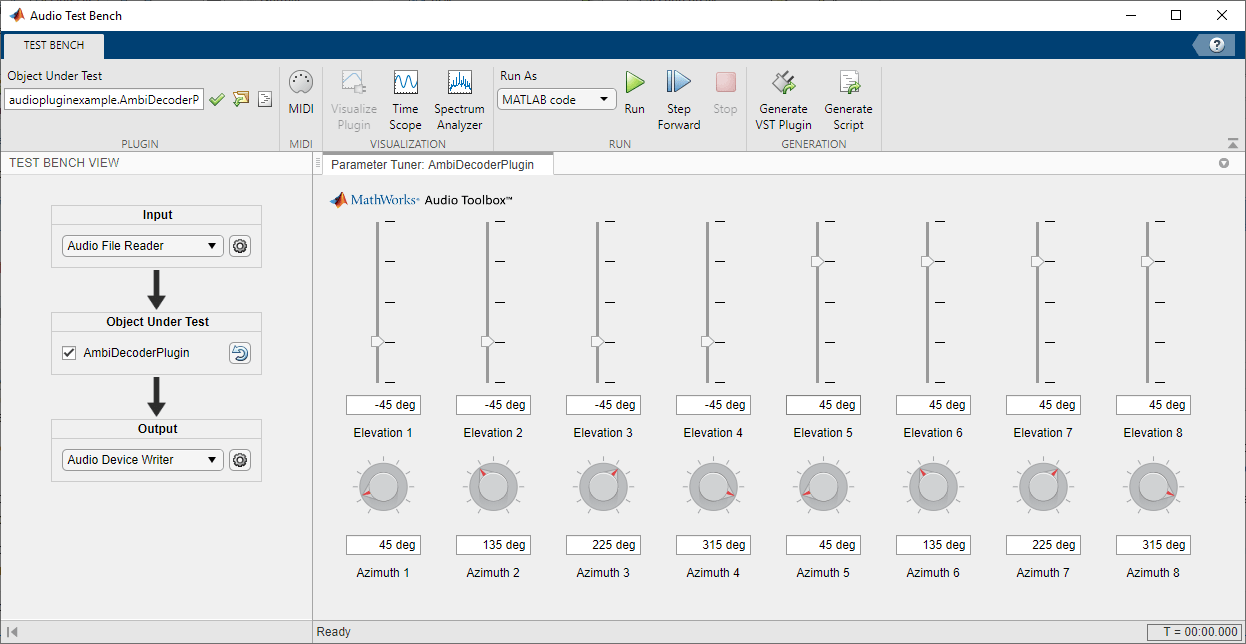The width and height of the screenshot is (1246, 644).
Task: Click the Elevation 2 slider handle
Action: [x=487, y=341]
